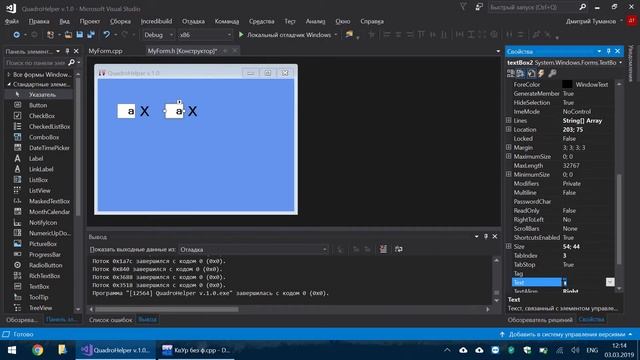Open the Проект menu
Screen dimensions: 640x360
point(90,21)
